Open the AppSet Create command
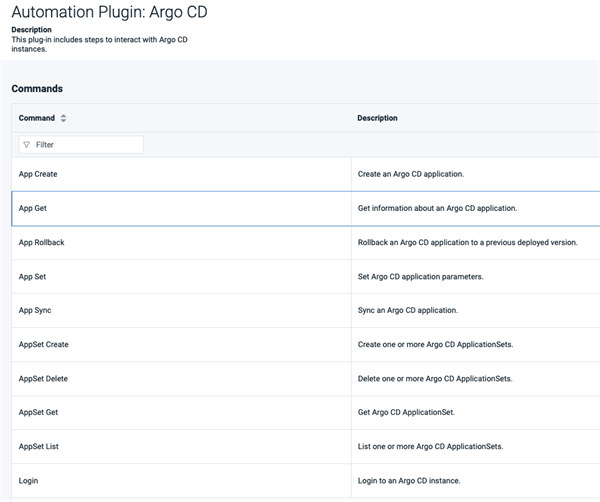Viewport: 600px width, 502px height. click(44, 344)
